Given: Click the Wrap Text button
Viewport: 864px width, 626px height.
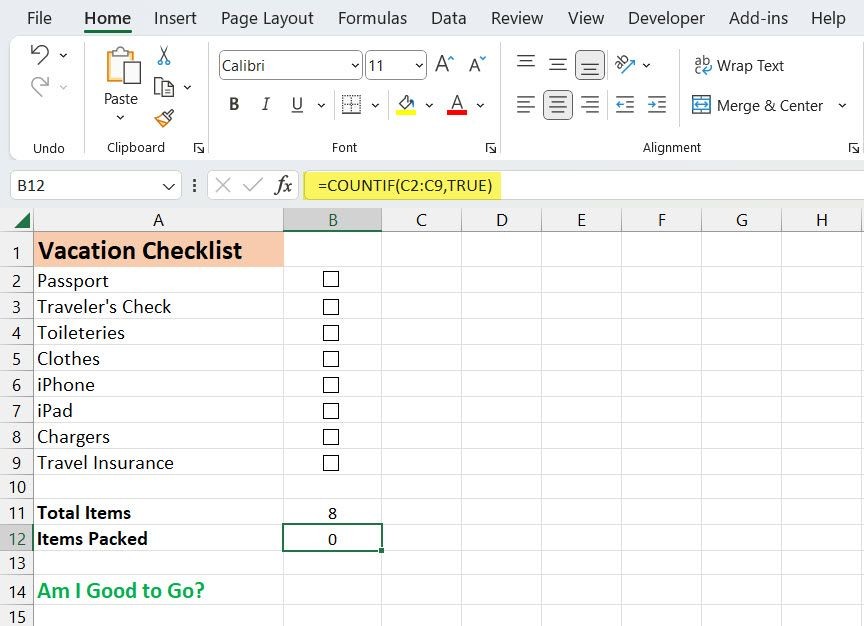Looking at the screenshot, I should point(738,66).
